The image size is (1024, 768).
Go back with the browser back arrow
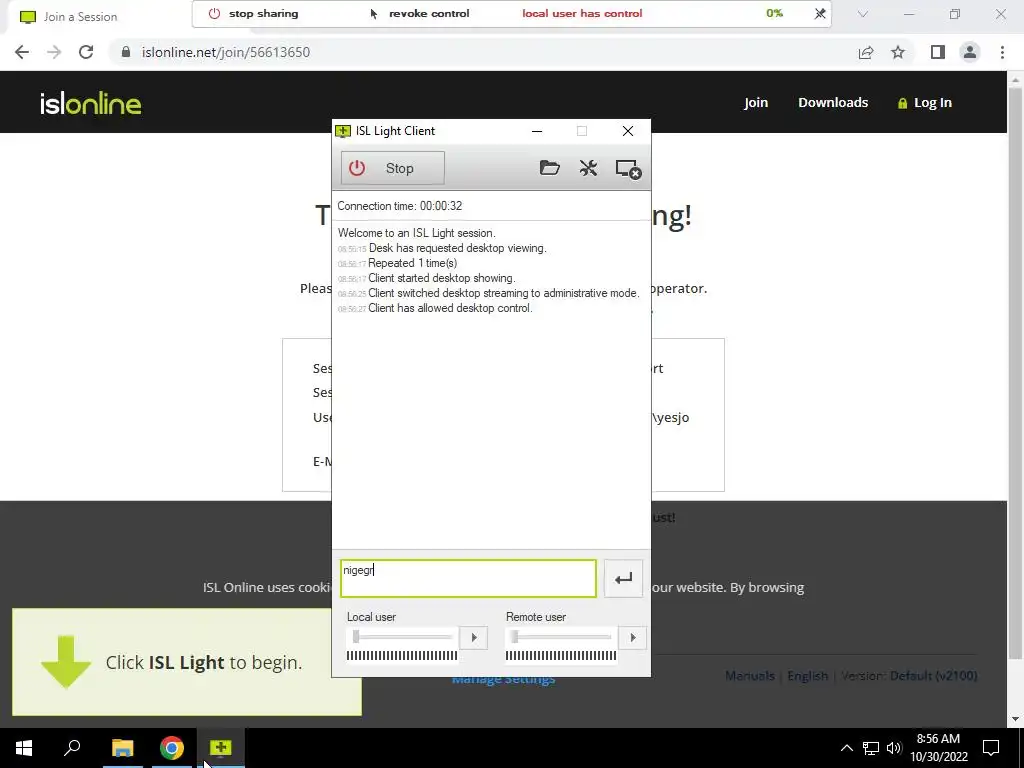click(22, 52)
